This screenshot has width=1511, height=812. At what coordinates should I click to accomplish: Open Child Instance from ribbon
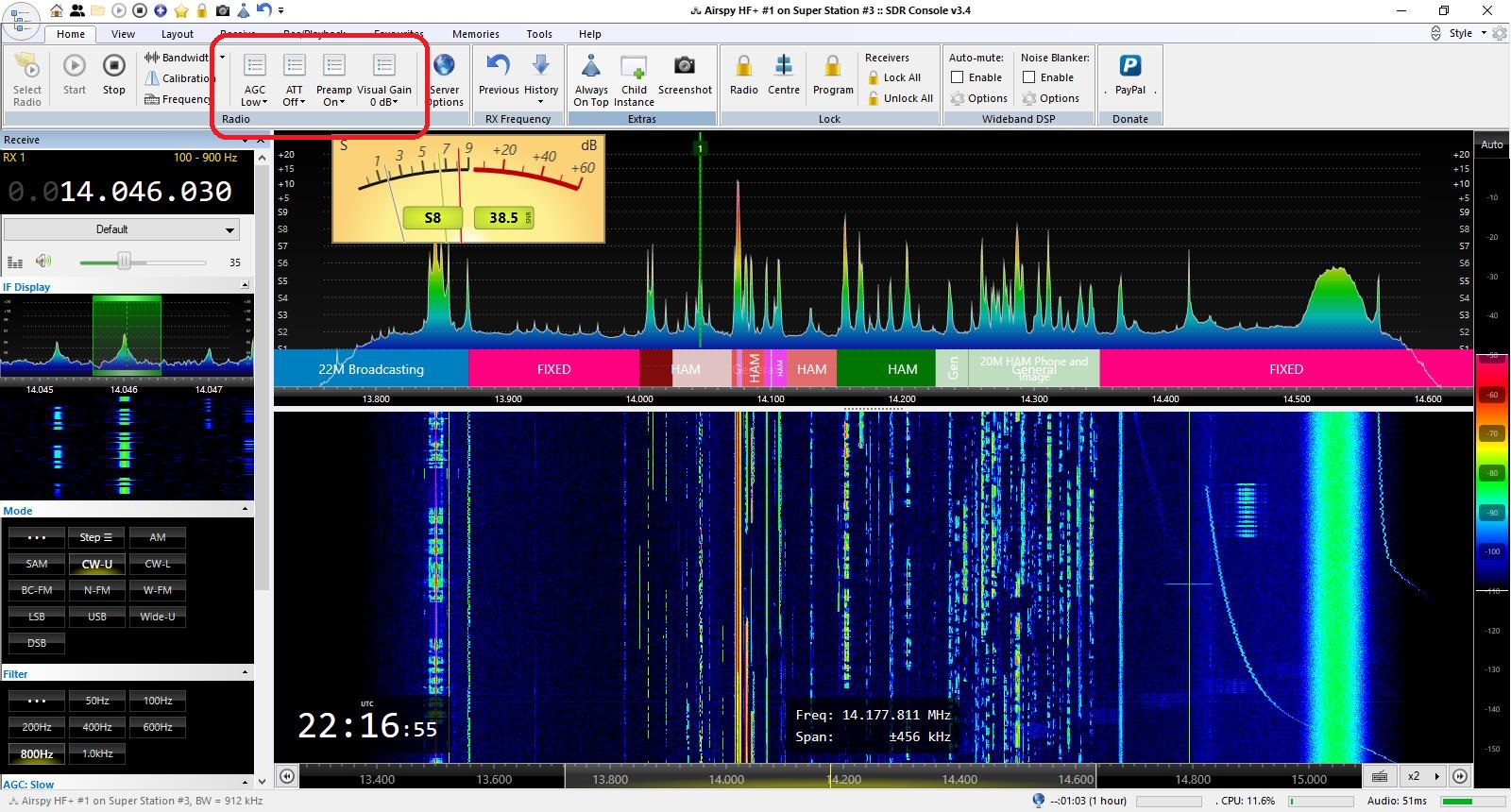[x=634, y=66]
